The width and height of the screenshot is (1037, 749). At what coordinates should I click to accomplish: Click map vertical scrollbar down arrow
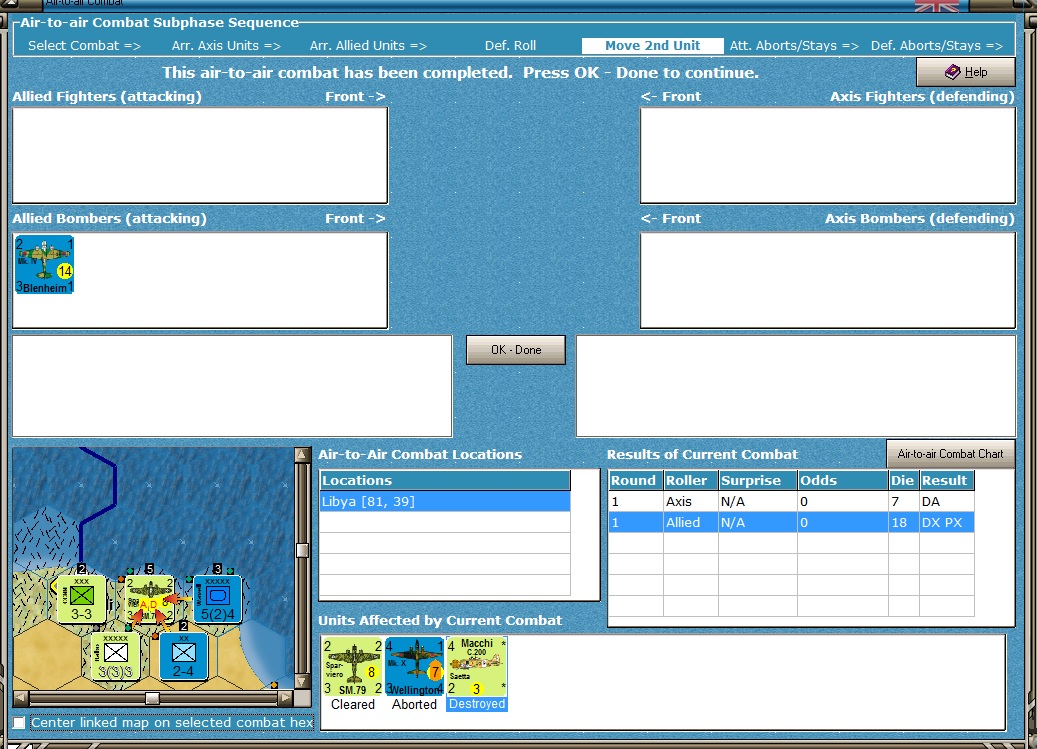(302, 681)
